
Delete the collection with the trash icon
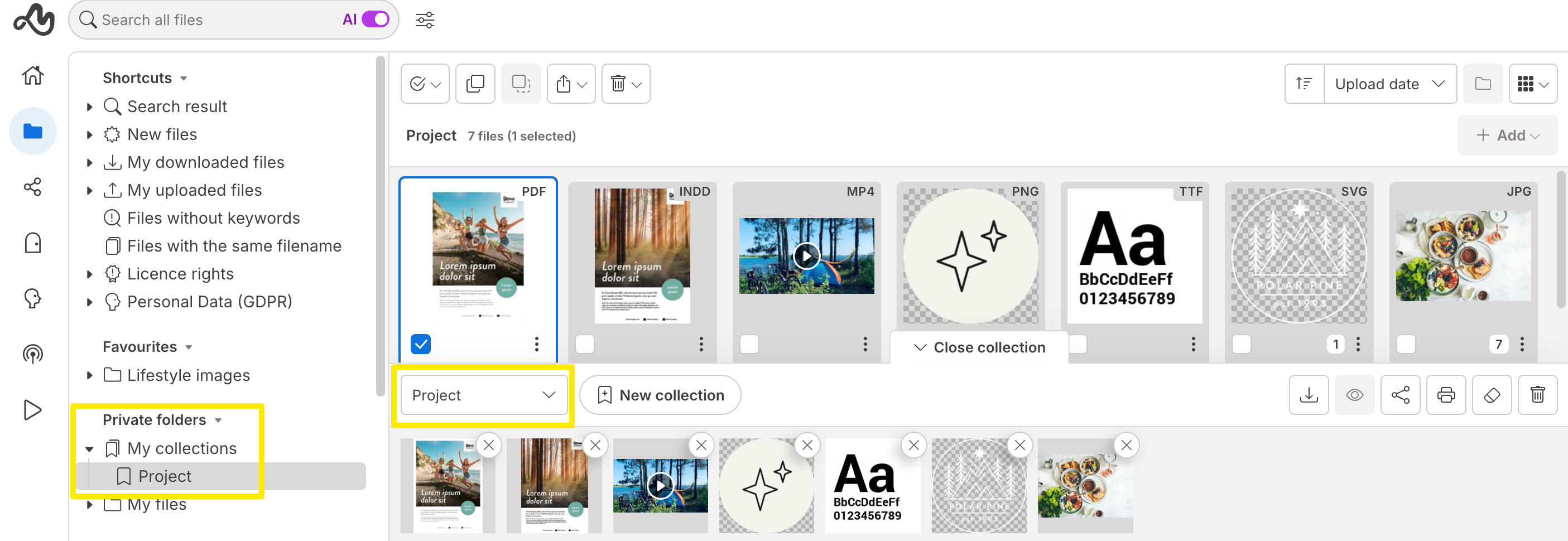pos(1537,395)
